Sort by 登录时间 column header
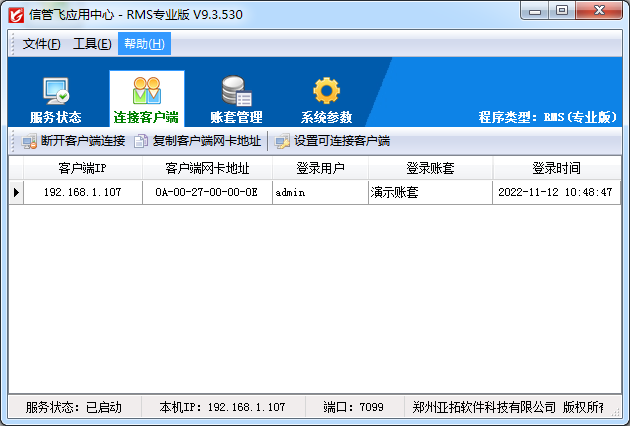 [x=555, y=168]
